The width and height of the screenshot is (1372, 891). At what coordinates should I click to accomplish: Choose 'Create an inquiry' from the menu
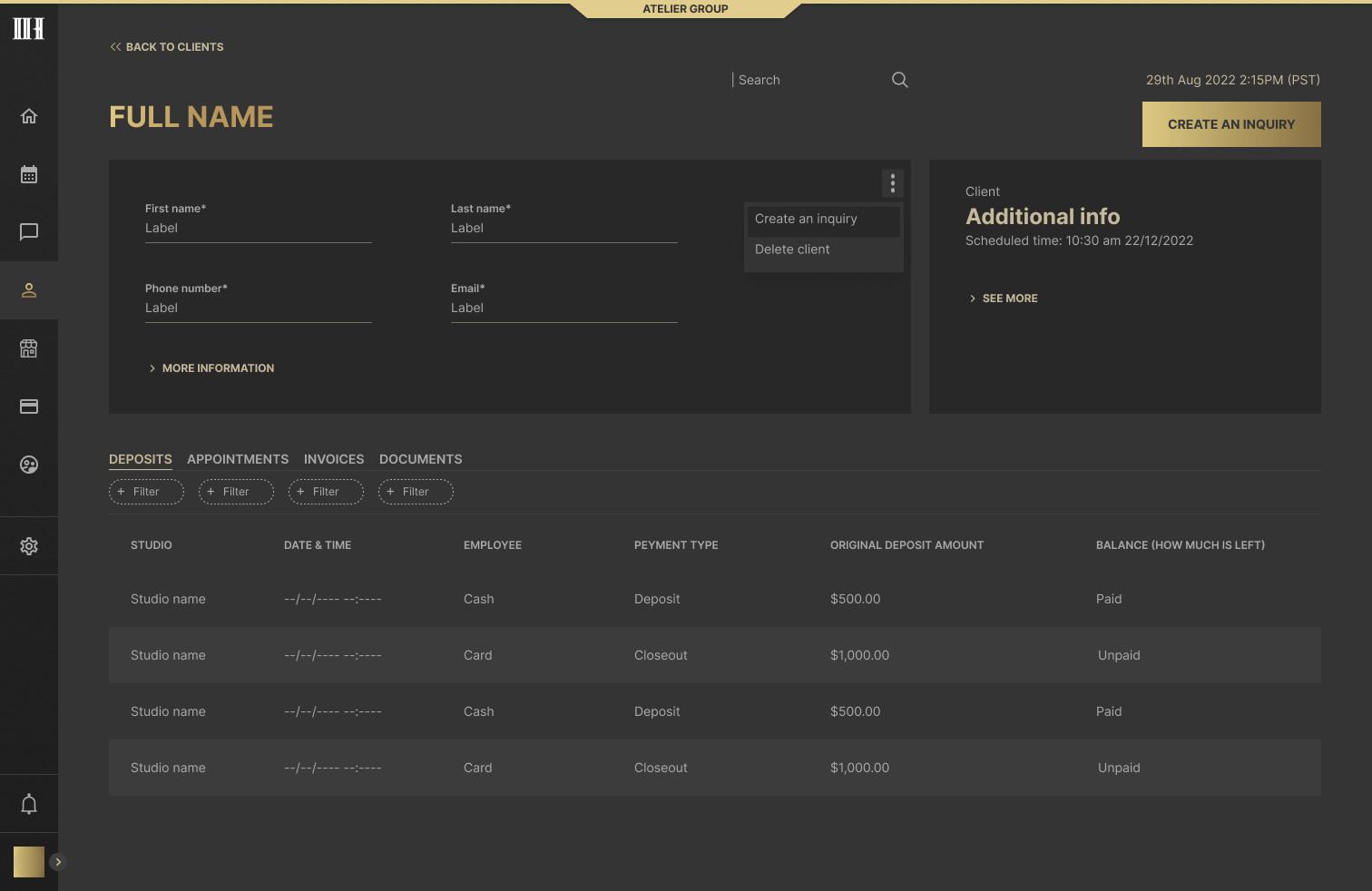(x=822, y=220)
